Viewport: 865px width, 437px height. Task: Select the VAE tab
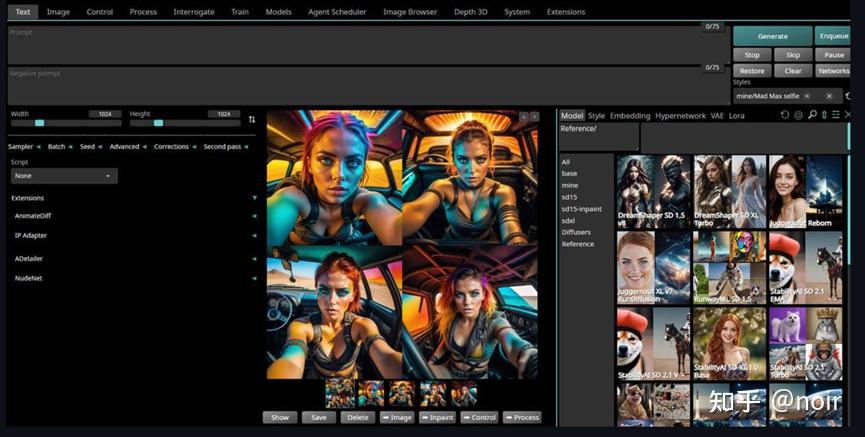(717, 116)
